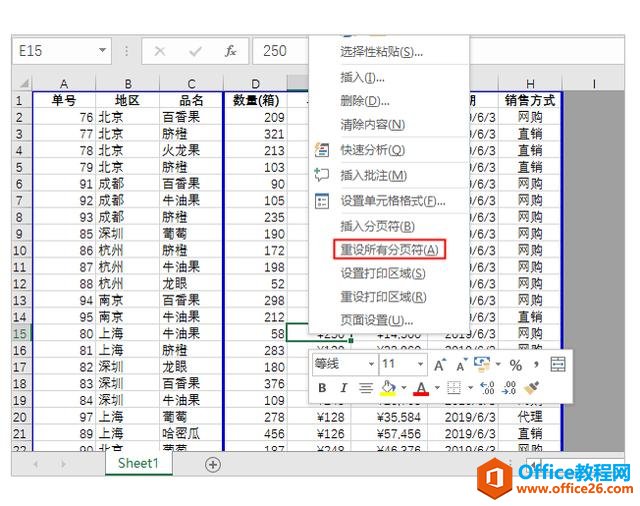Click the formula bar value 250
The height and width of the screenshot is (506, 640).
coord(275,51)
